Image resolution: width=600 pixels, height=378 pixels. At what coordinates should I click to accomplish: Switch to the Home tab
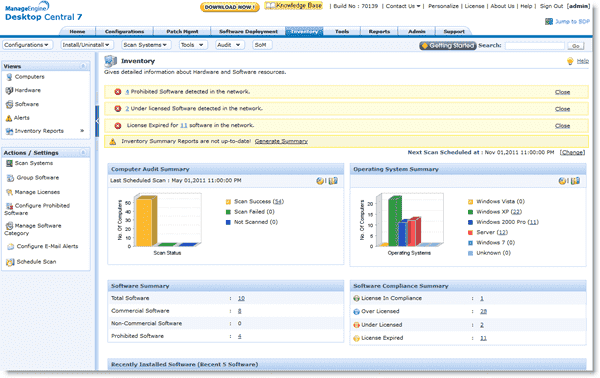click(x=77, y=32)
